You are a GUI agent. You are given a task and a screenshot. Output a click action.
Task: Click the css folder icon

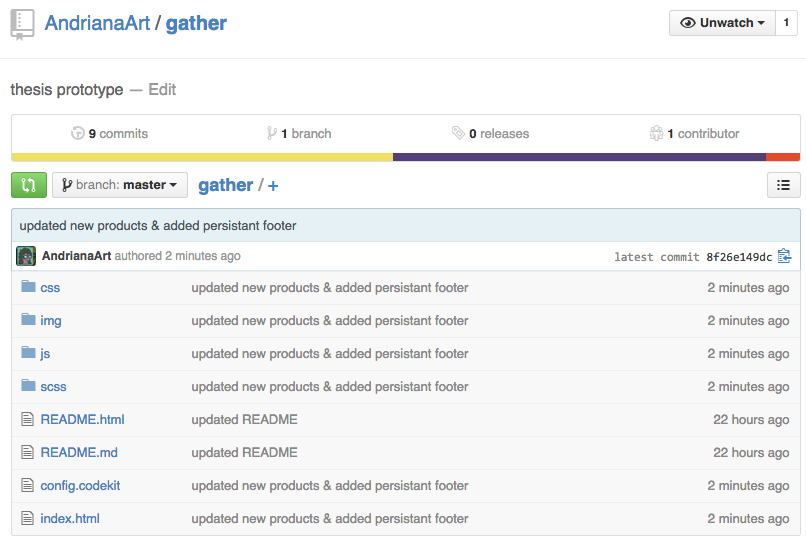pos(28,286)
